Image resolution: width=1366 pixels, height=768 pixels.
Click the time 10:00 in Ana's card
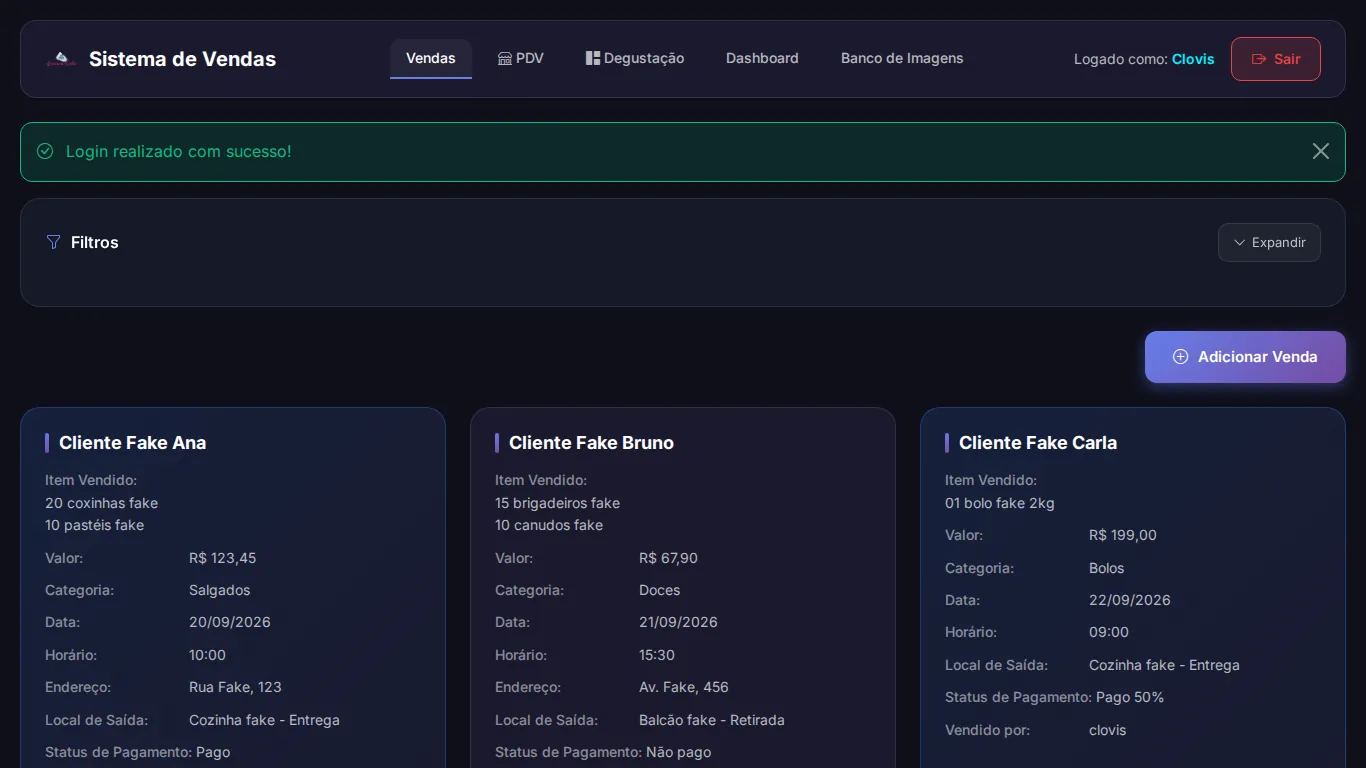(x=207, y=655)
